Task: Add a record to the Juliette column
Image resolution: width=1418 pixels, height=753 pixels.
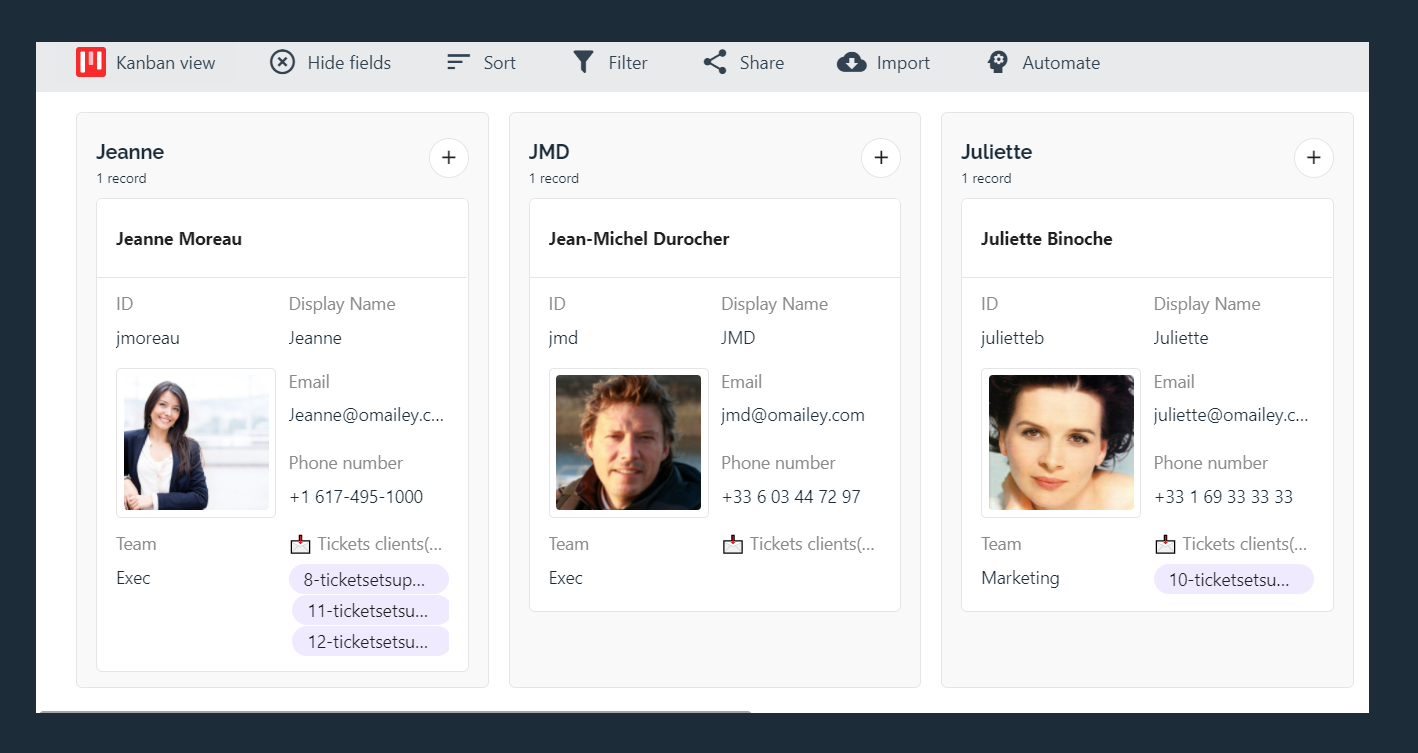Action: [1314, 158]
